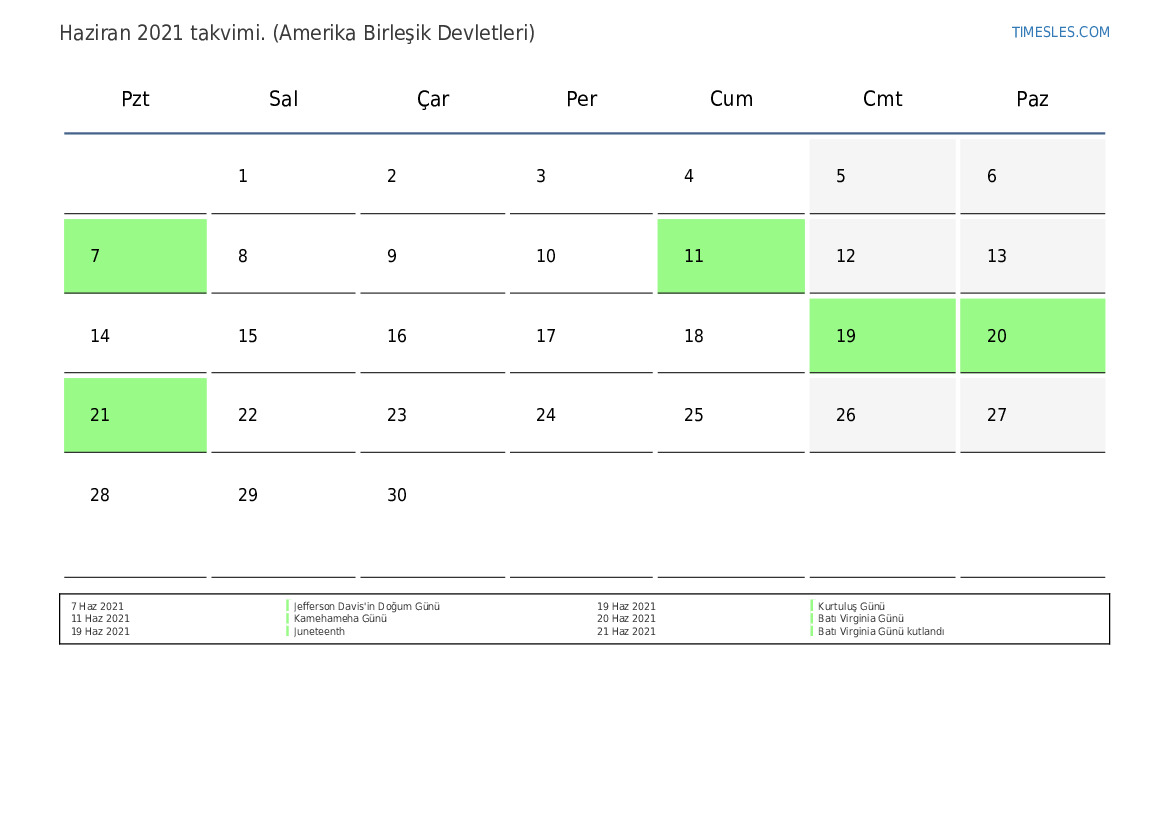Select the Paz weekday header
This screenshot has width=1169, height=827.
click(x=1032, y=99)
